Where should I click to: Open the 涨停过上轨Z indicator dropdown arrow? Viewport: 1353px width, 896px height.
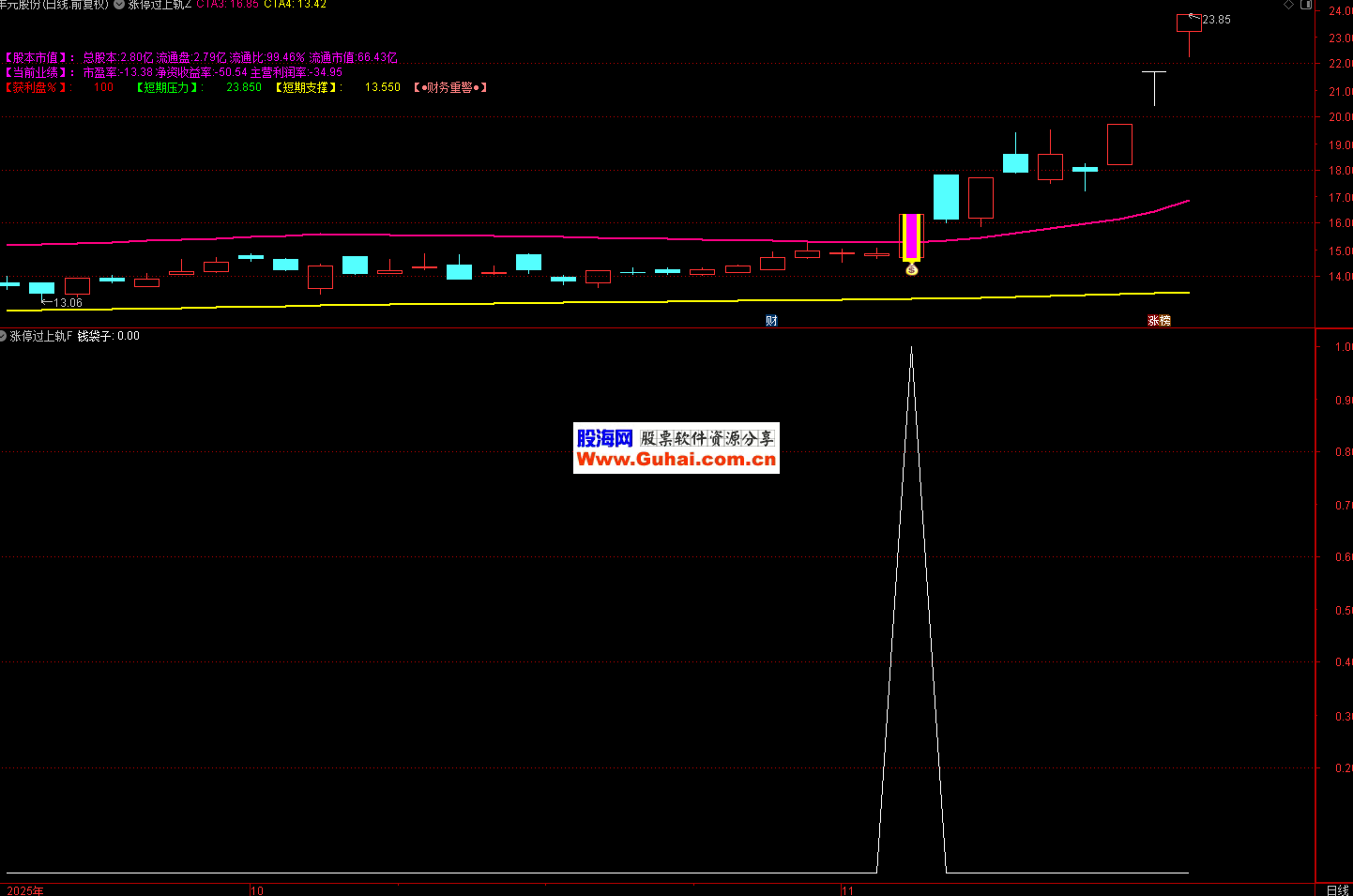(119, 5)
